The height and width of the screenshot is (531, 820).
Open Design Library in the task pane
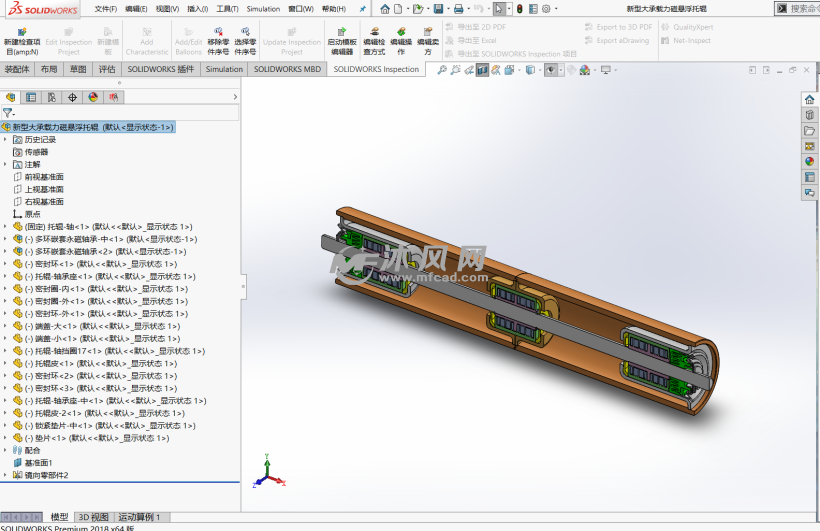(x=810, y=115)
